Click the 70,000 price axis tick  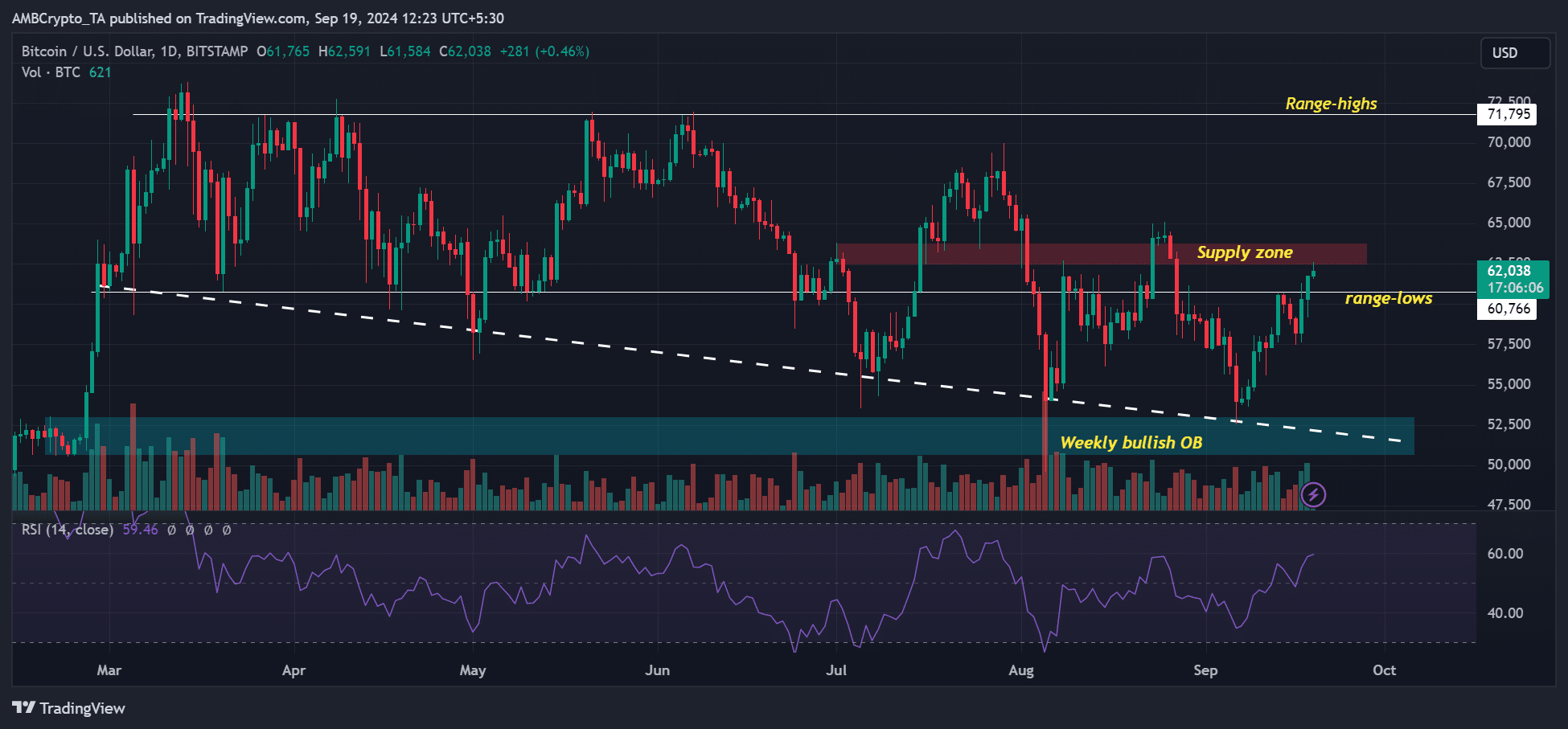click(1509, 142)
